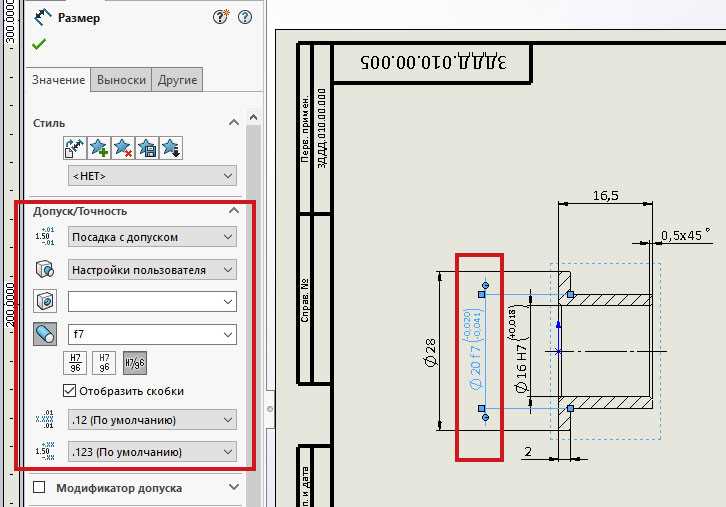
Task: Click the Справ. № cell label
Action: (x=305, y=300)
